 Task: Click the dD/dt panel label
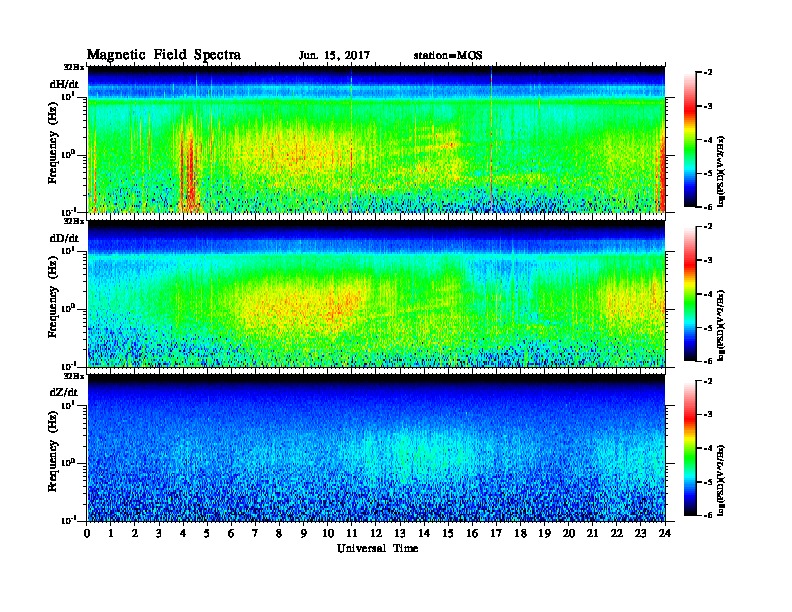click(64, 238)
